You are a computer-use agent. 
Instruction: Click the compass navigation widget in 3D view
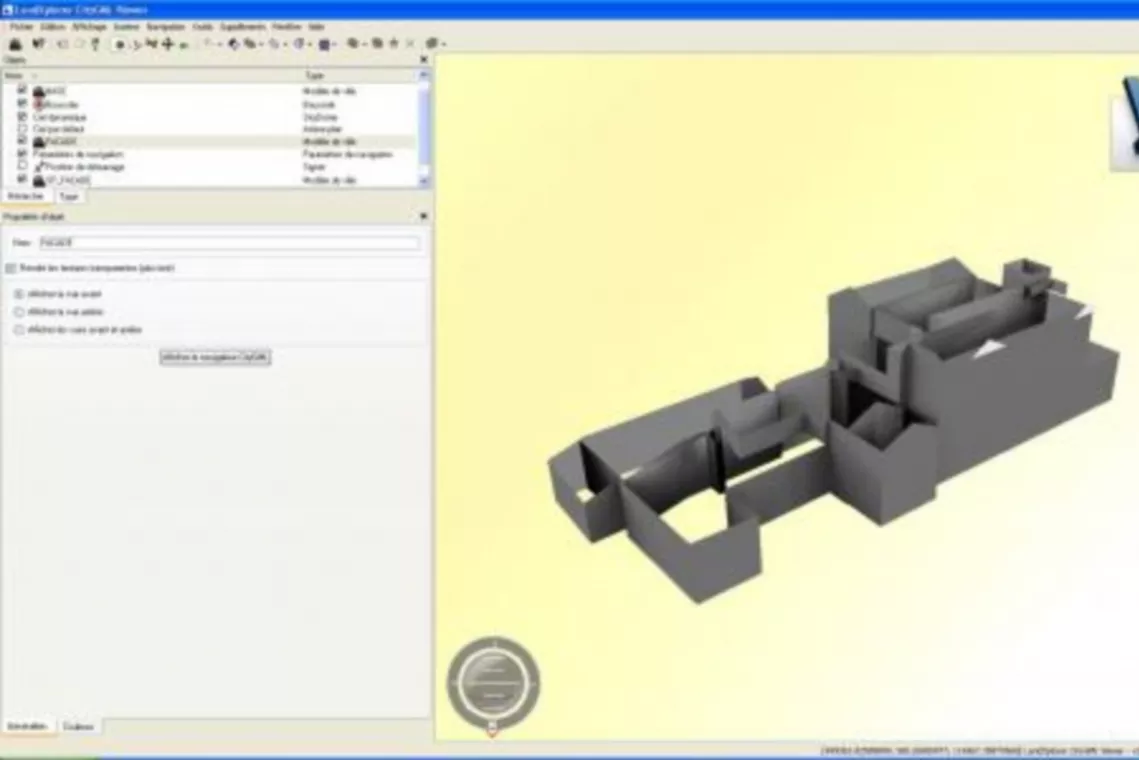(493, 682)
